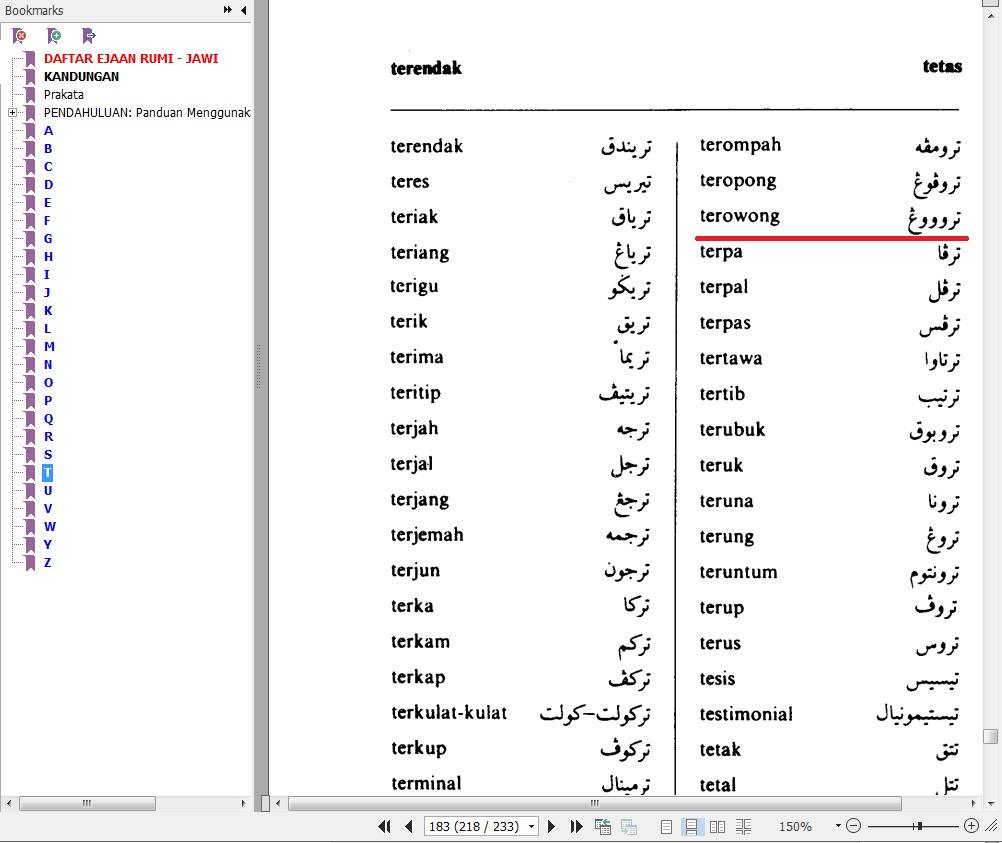Click the go-to-bookmark arrow icon
The width and height of the screenshot is (1002, 843).
(88, 36)
